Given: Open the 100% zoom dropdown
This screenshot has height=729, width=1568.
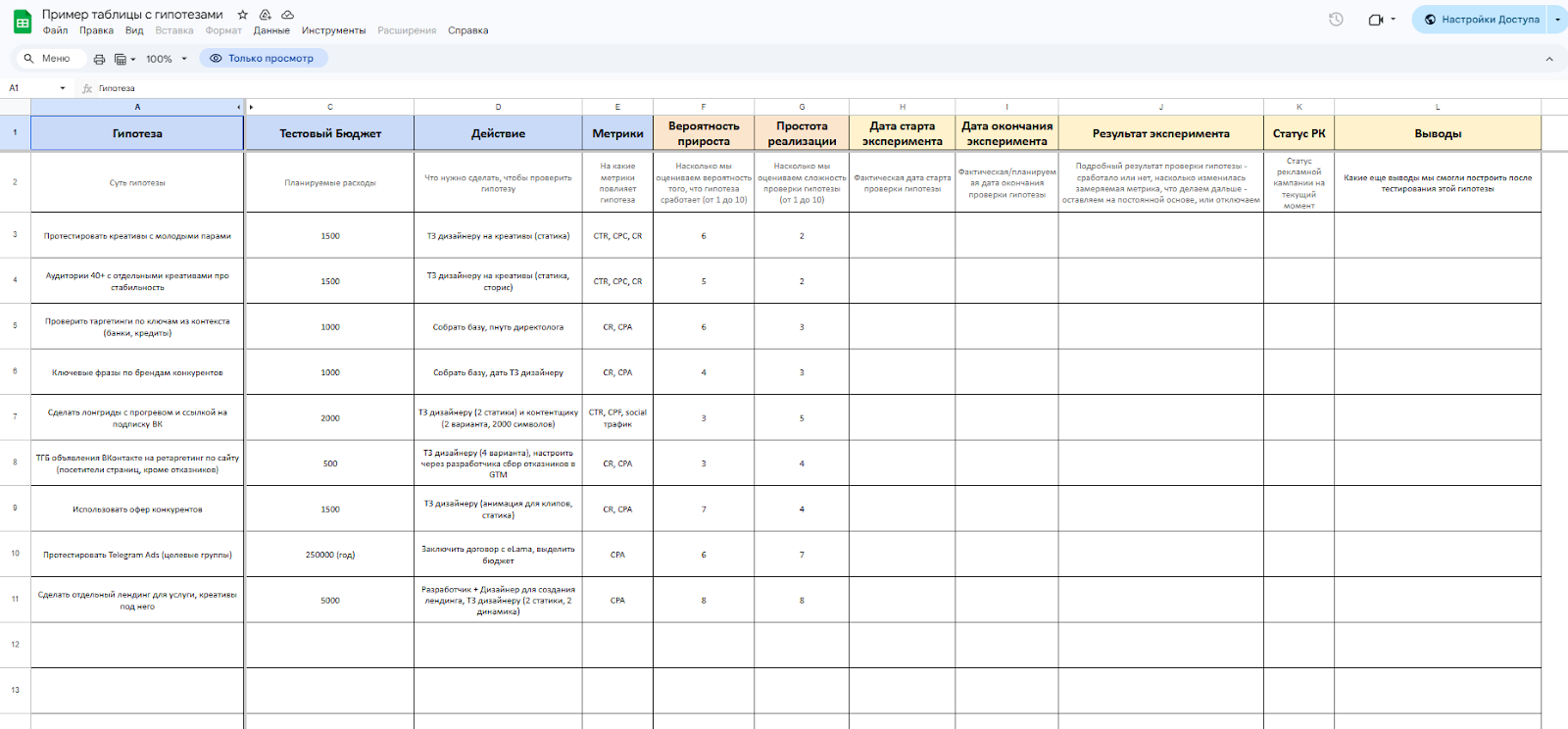Looking at the screenshot, I should [x=166, y=59].
